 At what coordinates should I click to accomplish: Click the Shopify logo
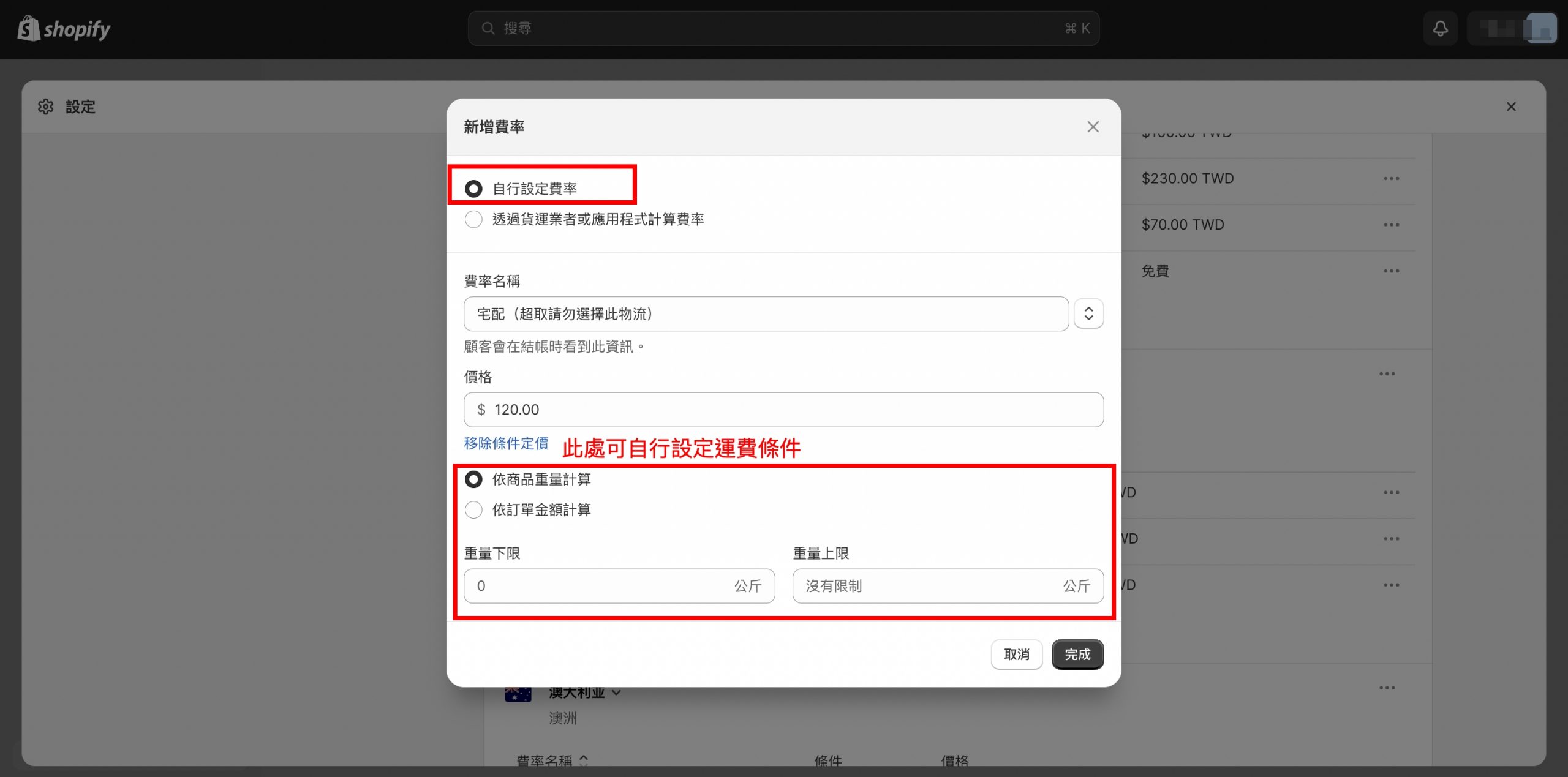click(64, 29)
